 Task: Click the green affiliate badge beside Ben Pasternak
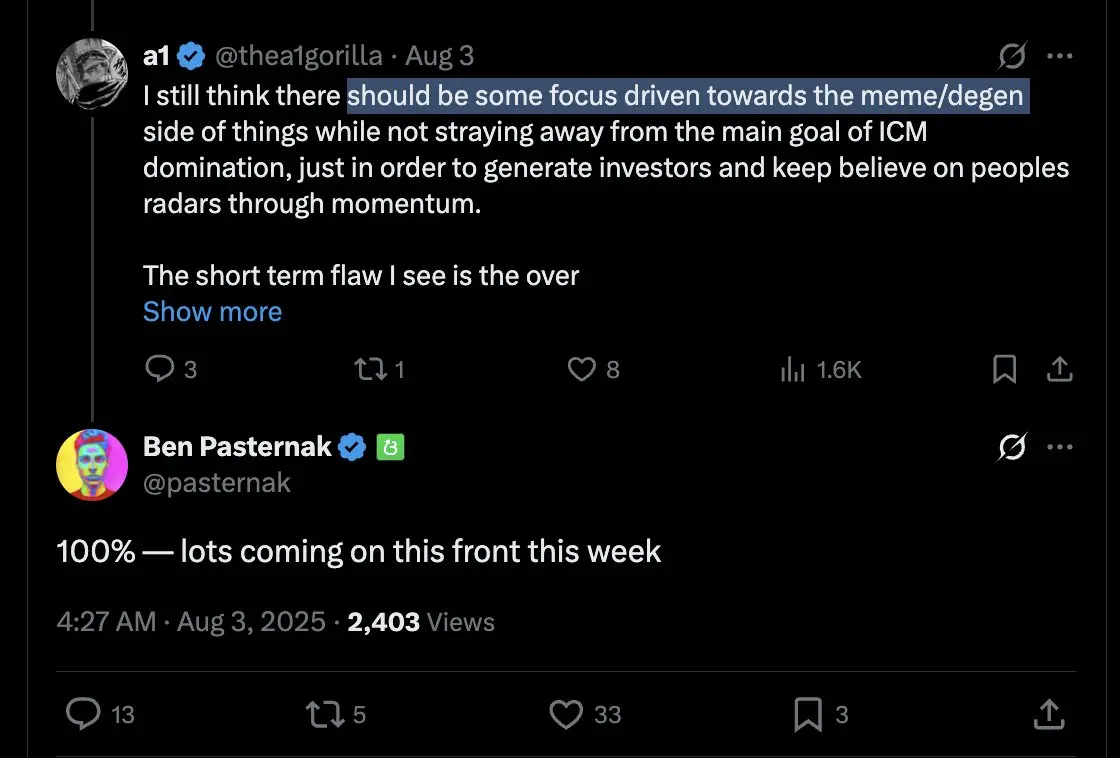click(x=390, y=447)
